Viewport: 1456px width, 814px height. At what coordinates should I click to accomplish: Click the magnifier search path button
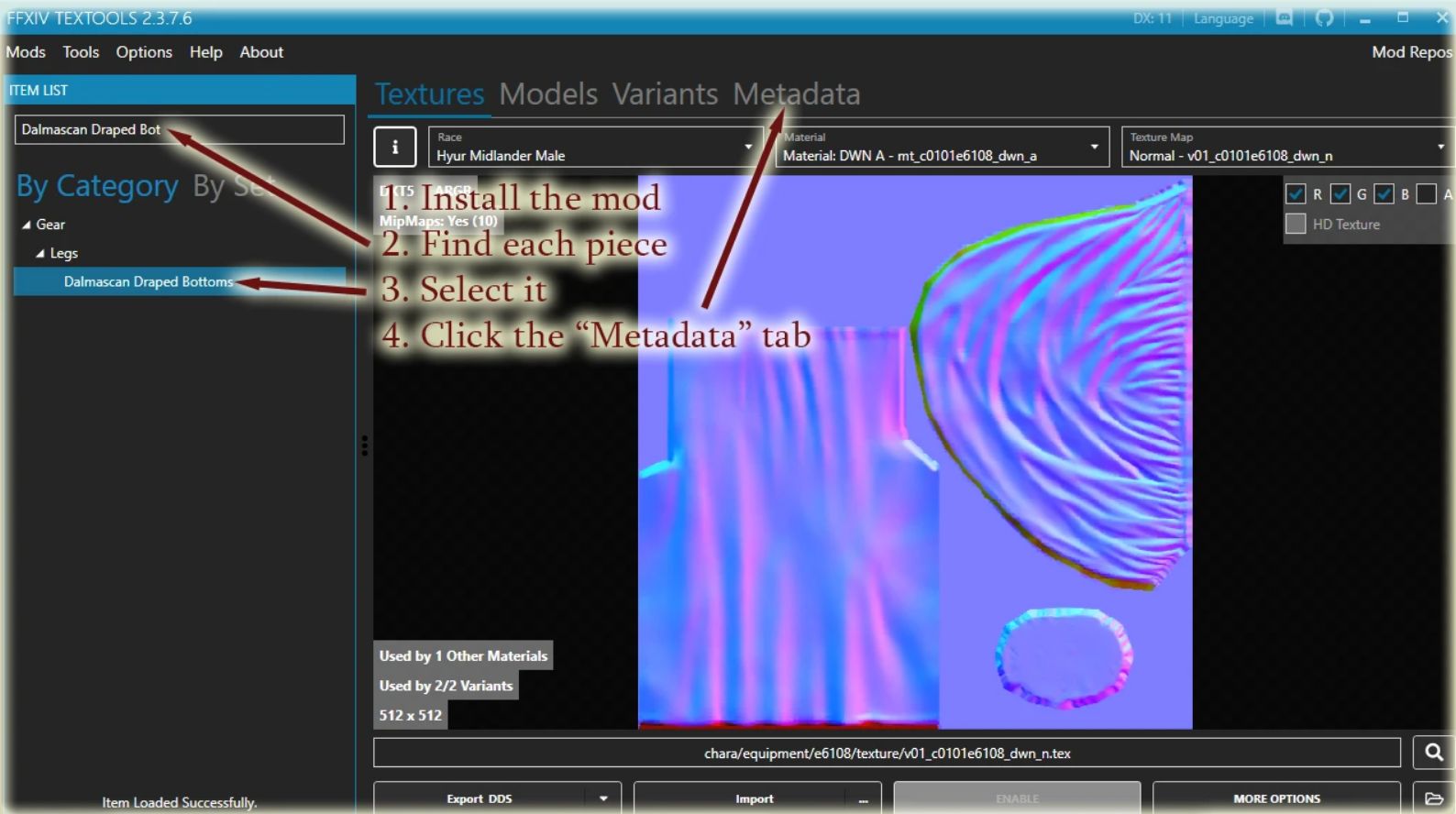1434,753
